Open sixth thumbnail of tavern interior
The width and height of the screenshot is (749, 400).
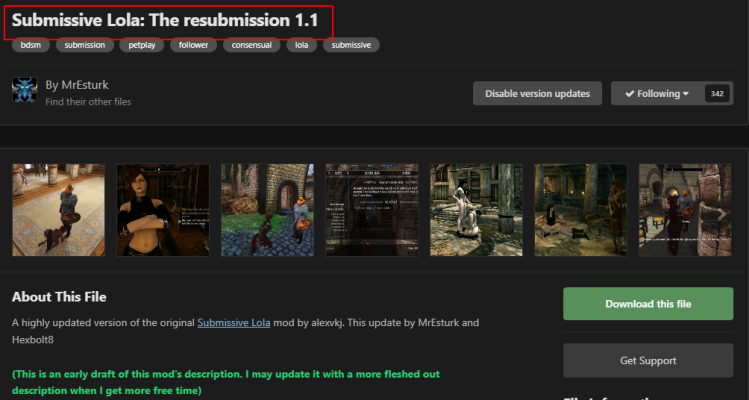(x=581, y=210)
